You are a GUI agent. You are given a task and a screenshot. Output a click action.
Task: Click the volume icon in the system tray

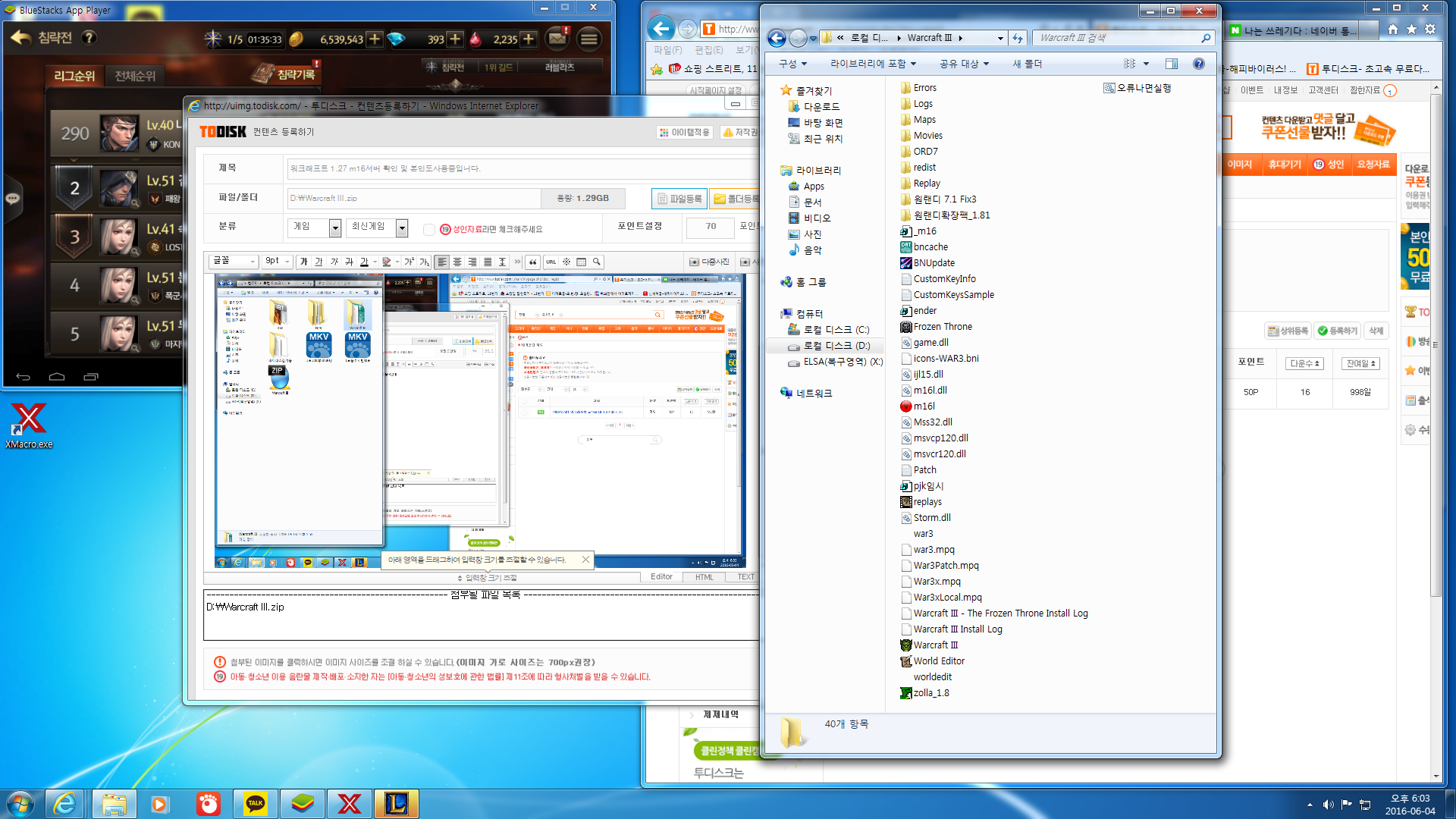1329,804
